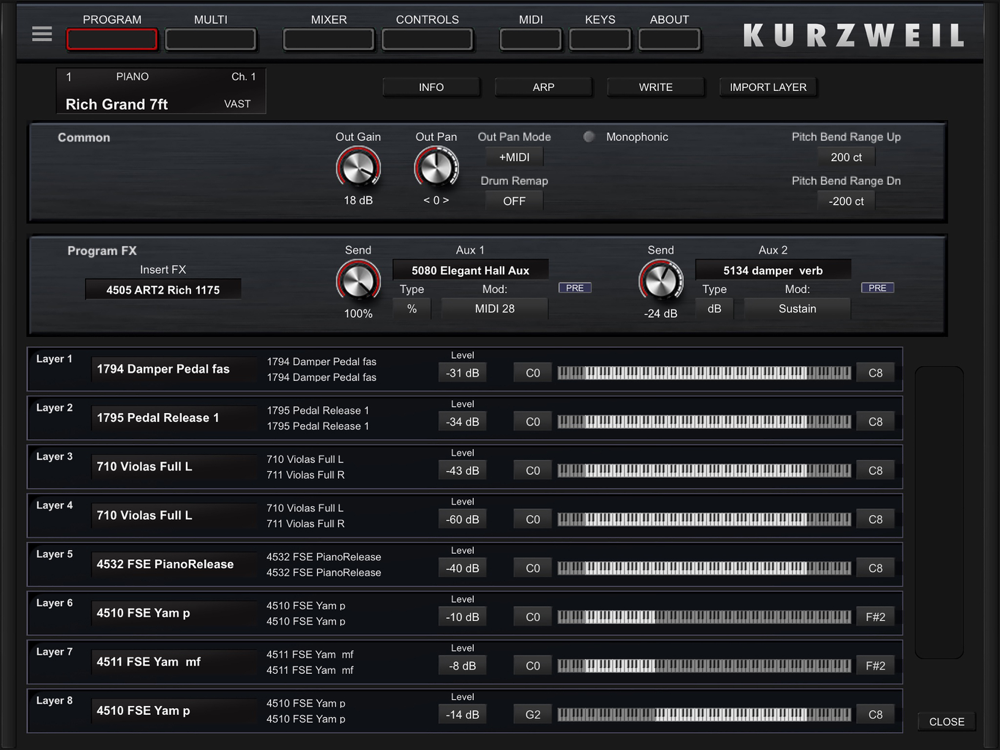Select Layer 7 keymap 4511 FSE Yam mf
Viewport: 1000px width, 750px height.
[174, 662]
